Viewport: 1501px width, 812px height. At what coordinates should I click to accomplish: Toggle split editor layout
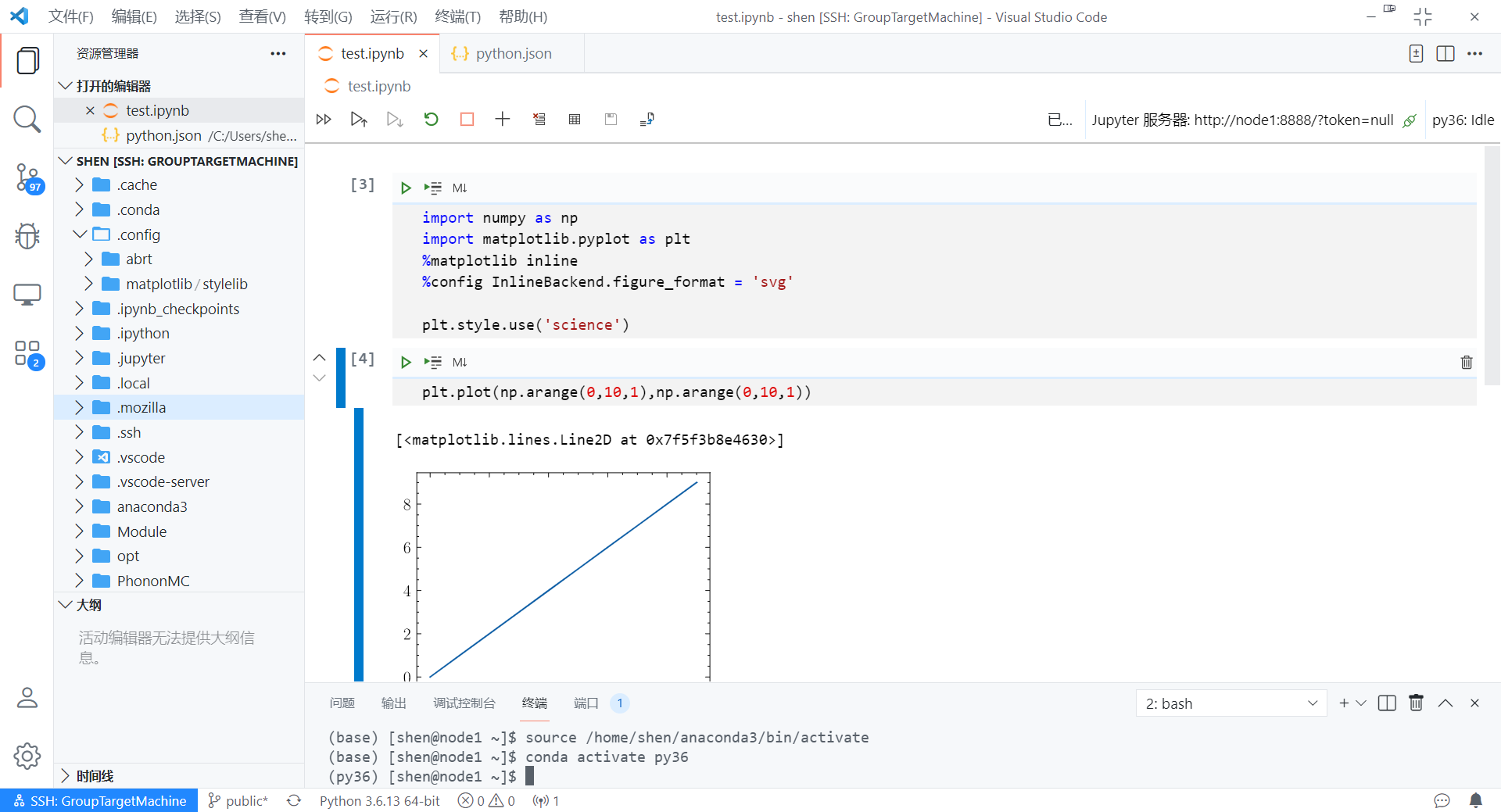pos(1445,53)
